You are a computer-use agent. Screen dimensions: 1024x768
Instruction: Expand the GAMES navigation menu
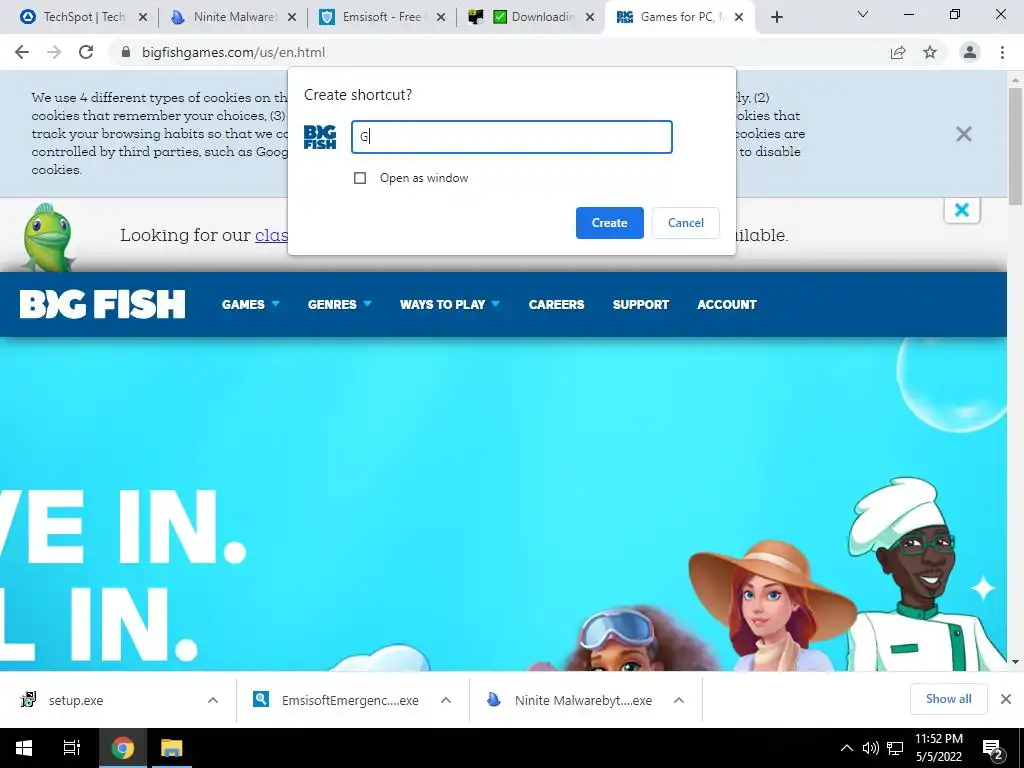(x=250, y=304)
